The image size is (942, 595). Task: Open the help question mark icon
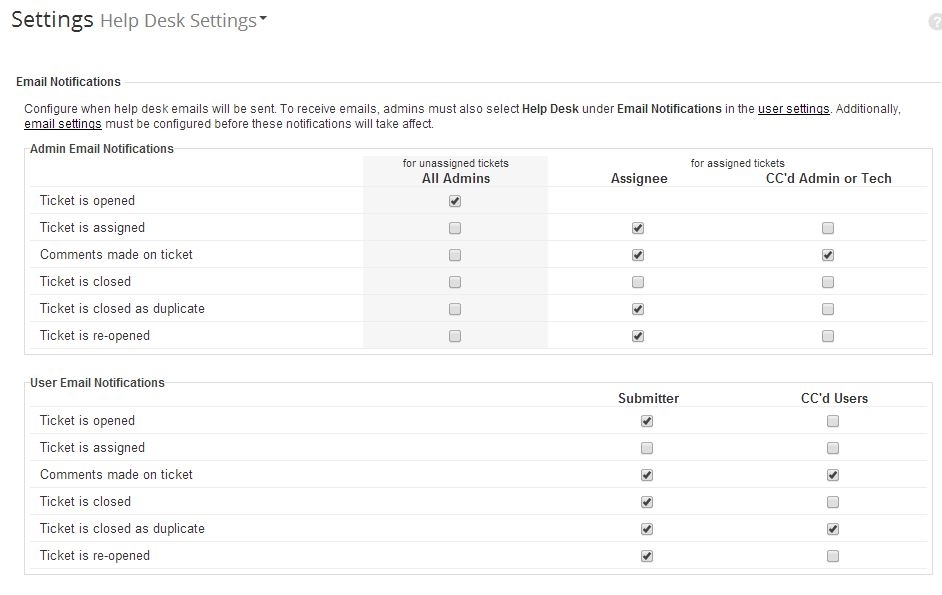click(x=935, y=22)
